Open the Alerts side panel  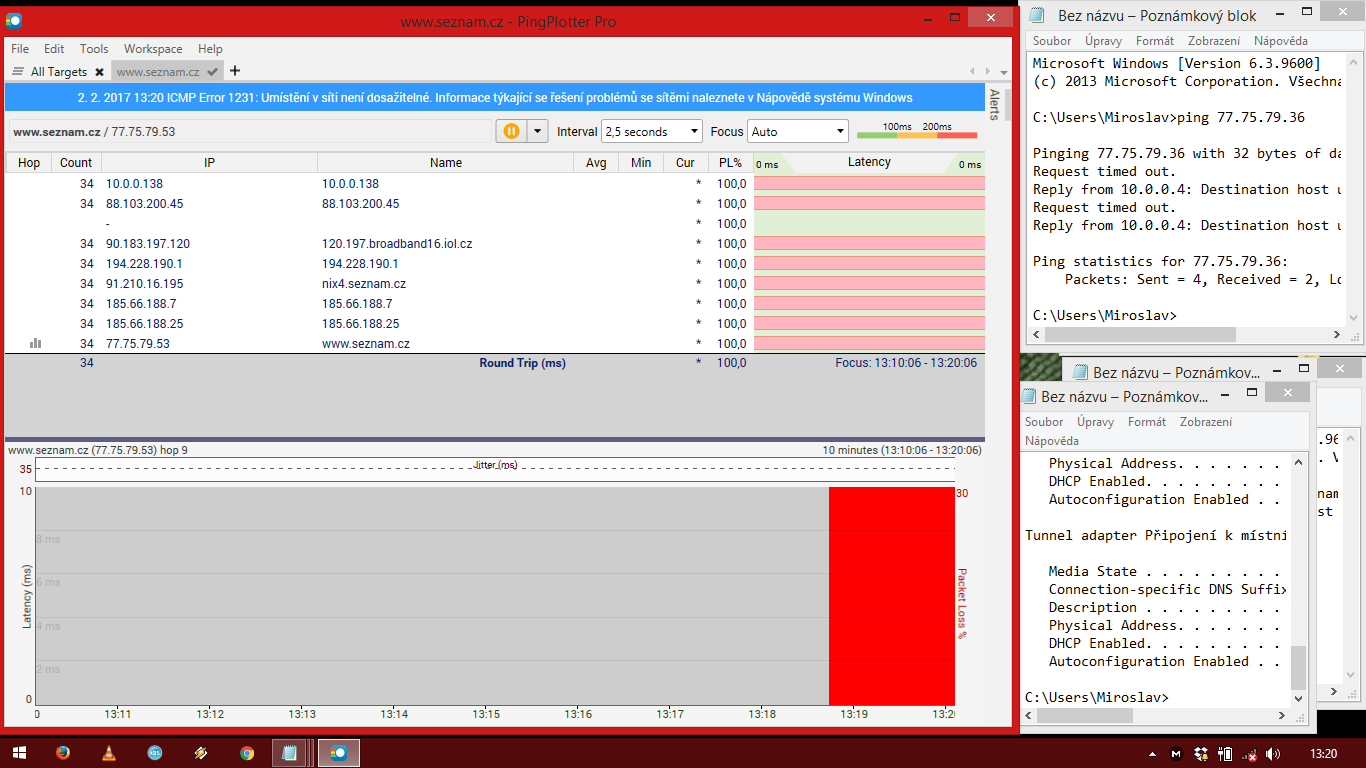pyautogui.click(x=994, y=104)
